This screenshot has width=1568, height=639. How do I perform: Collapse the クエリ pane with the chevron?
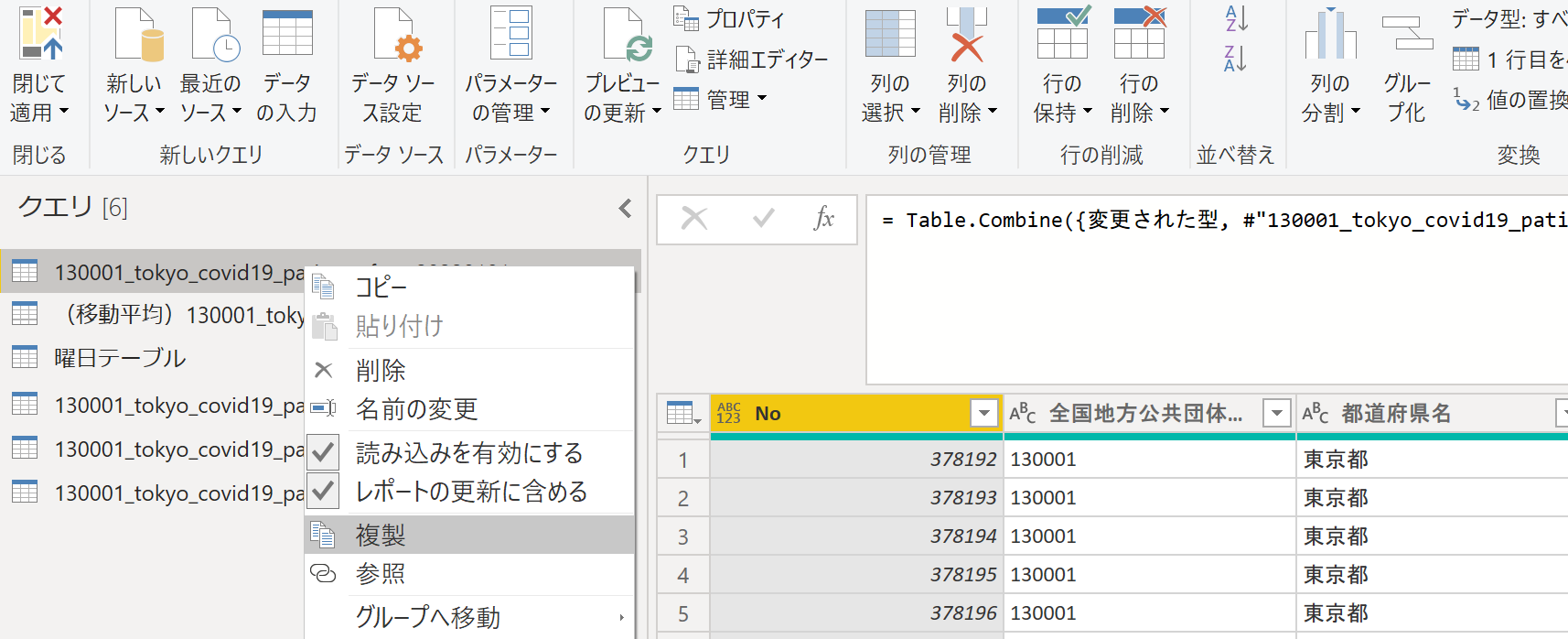[x=625, y=209]
